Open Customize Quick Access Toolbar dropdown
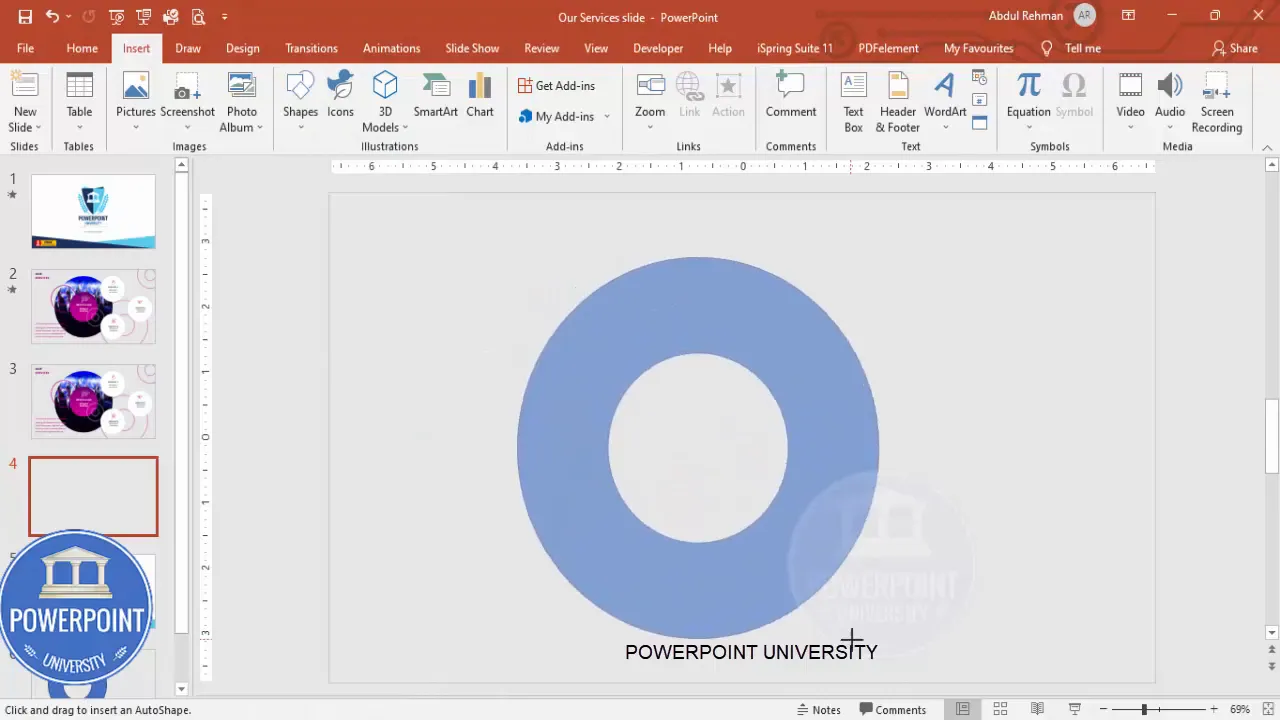This screenshot has height=720, width=1280. coord(224,17)
